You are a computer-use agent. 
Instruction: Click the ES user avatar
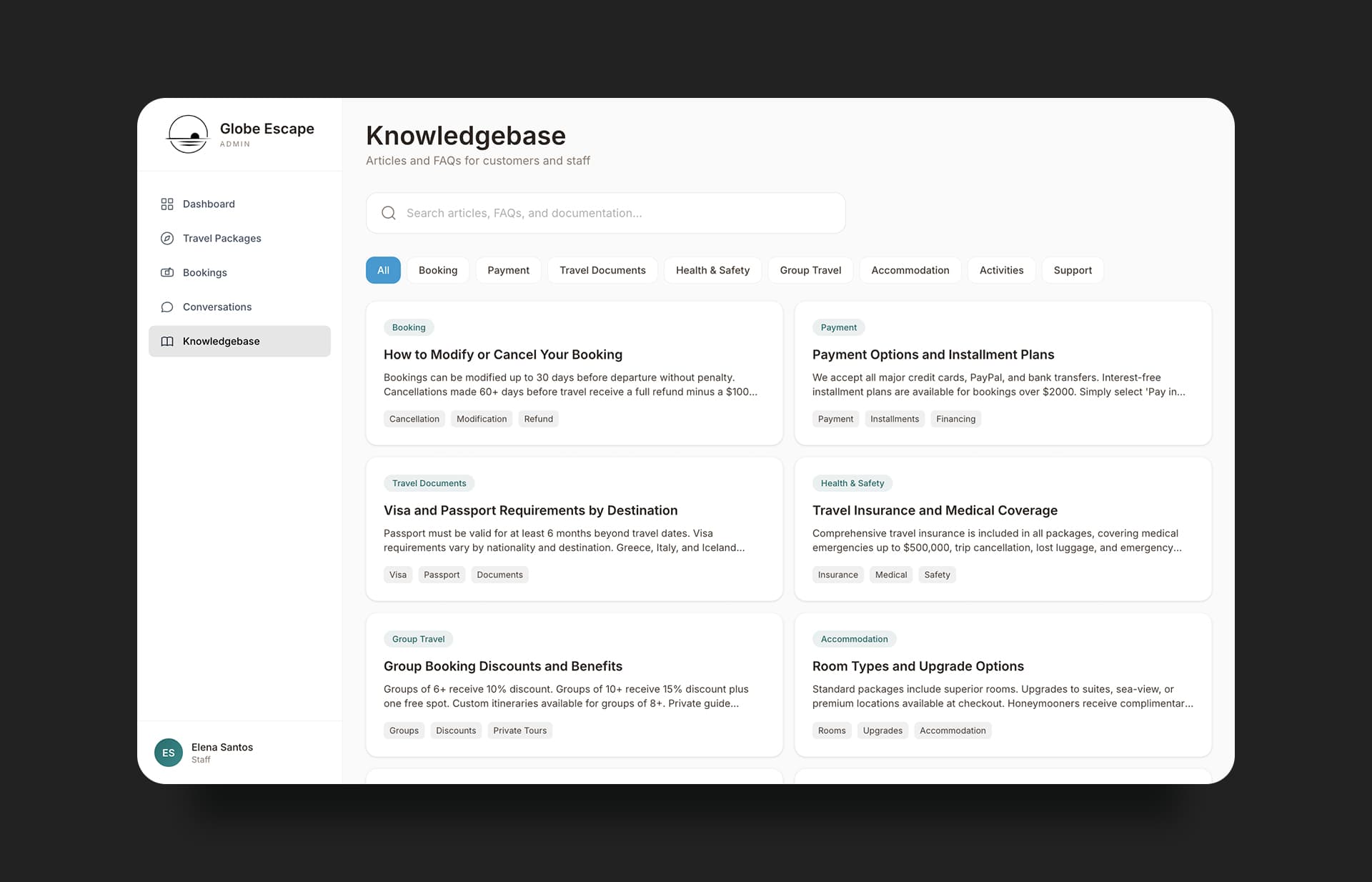coord(169,753)
